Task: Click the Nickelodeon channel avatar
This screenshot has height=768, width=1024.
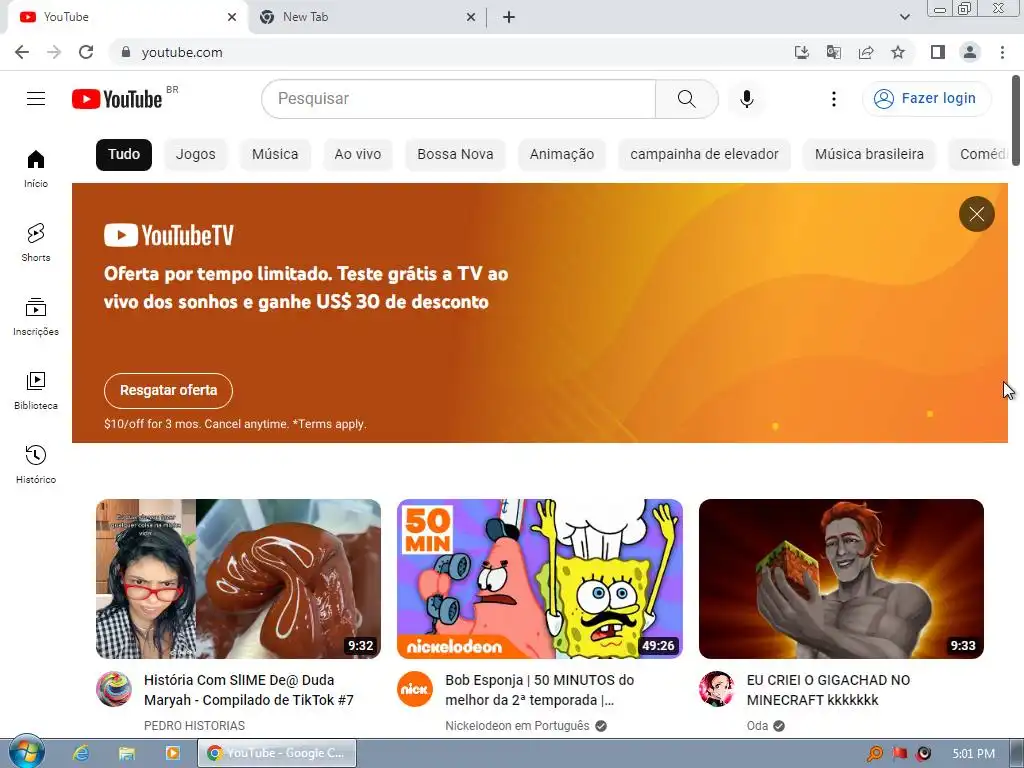Action: [x=415, y=688]
